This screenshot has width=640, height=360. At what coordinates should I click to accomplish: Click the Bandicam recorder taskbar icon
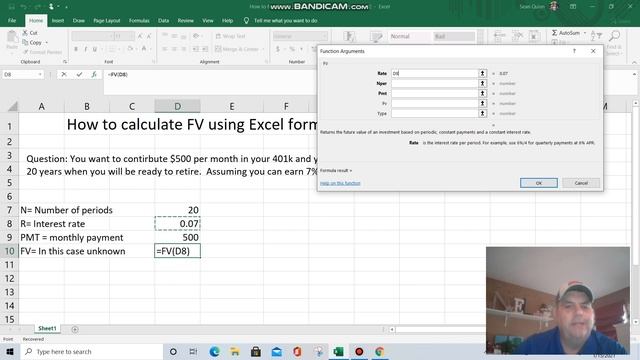point(359,351)
